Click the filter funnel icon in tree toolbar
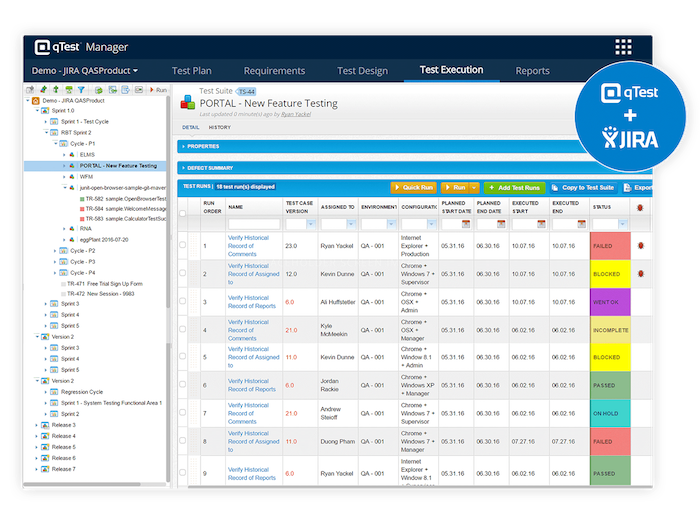 click(x=81, y=90)
